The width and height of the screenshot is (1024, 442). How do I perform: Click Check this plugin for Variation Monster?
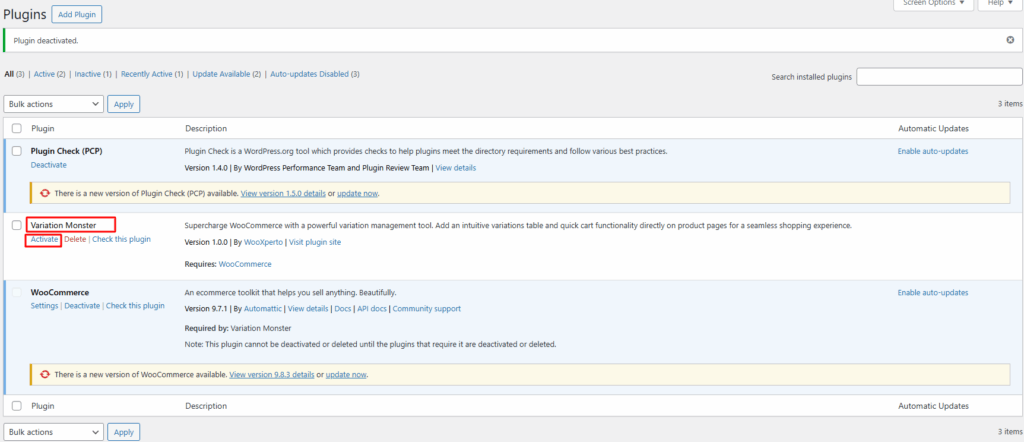tap(121, 240)
